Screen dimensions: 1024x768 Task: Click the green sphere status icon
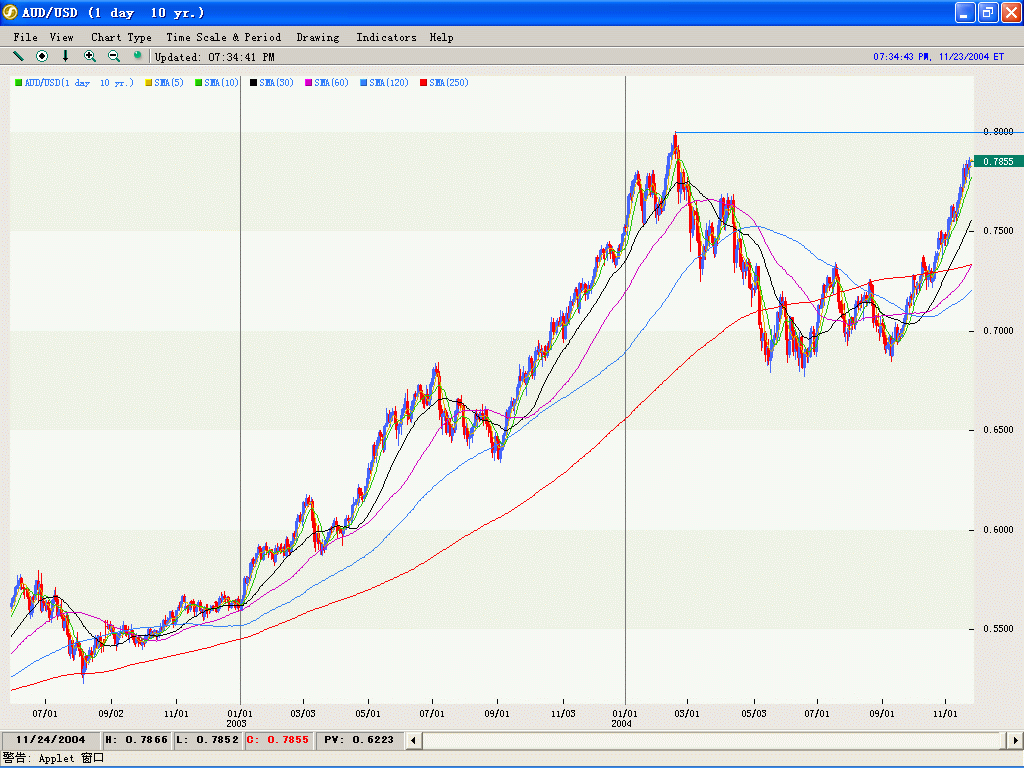(x=137, y=56)
